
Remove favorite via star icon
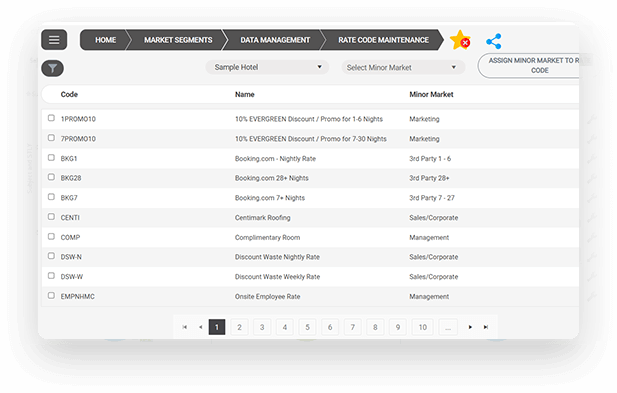[x=460, y=40]
